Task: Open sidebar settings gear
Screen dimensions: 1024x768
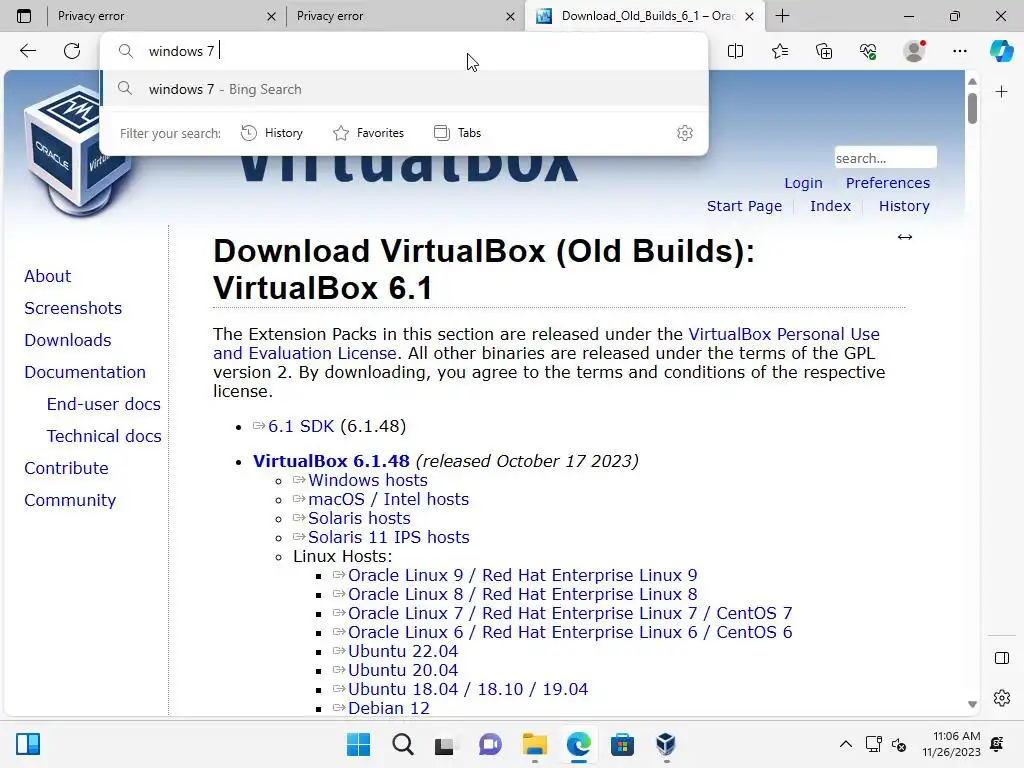Action: tap(1001, 698)
